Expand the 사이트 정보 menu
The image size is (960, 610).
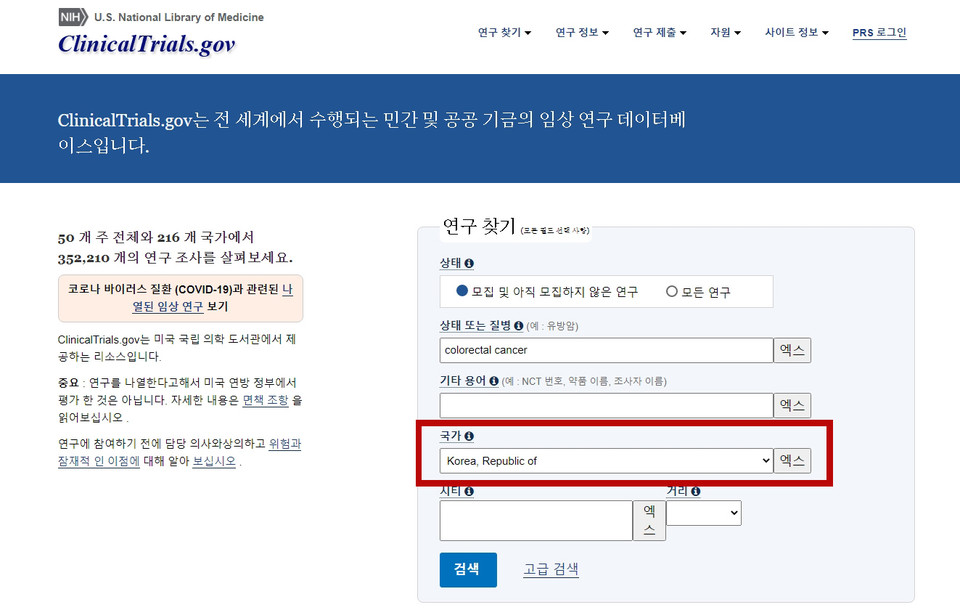pos(797,32)
